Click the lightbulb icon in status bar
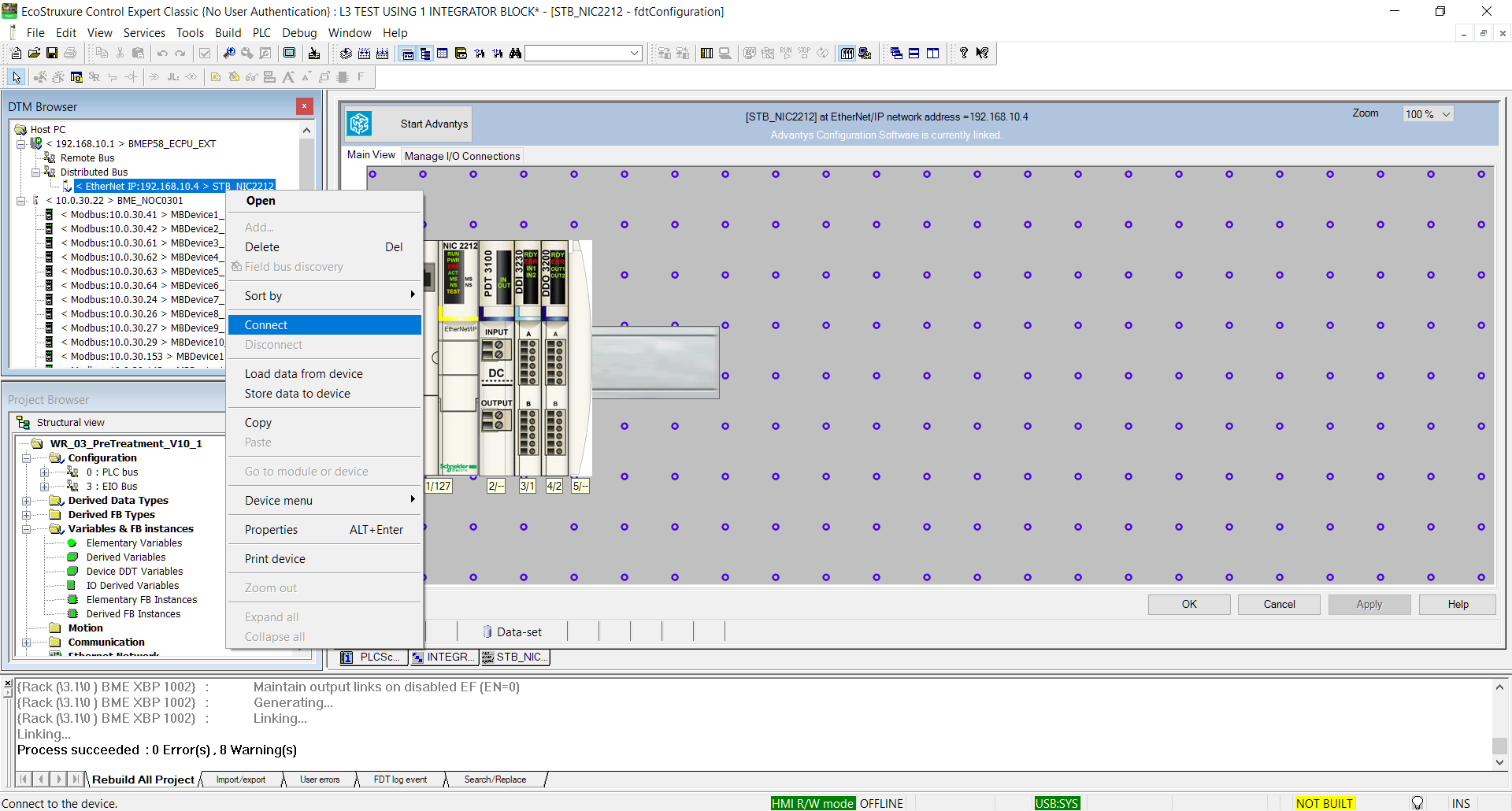Screen dimensions: 1512x811 (1417, 803)
